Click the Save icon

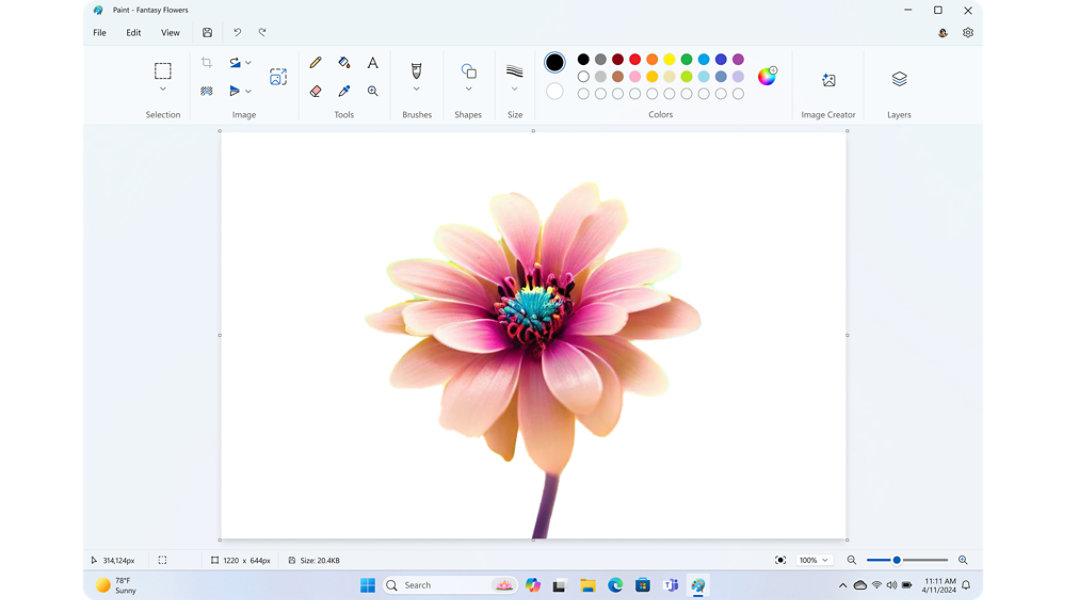click(x=207, y=33)
